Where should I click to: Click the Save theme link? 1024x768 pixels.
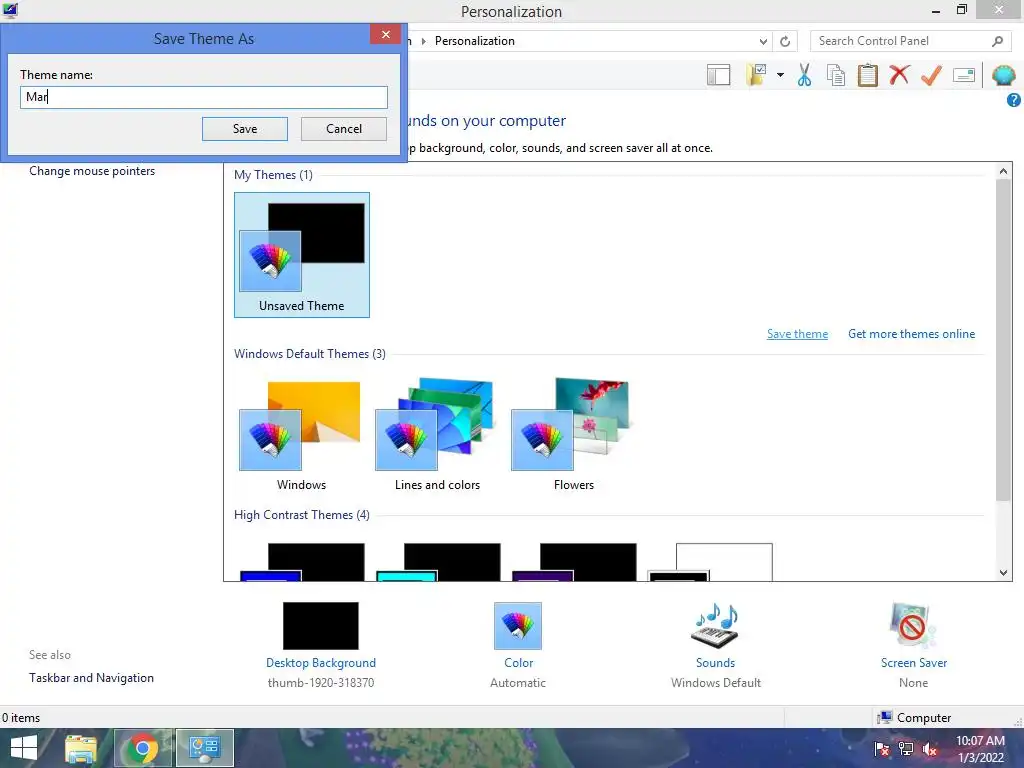(x=797, y=334)
